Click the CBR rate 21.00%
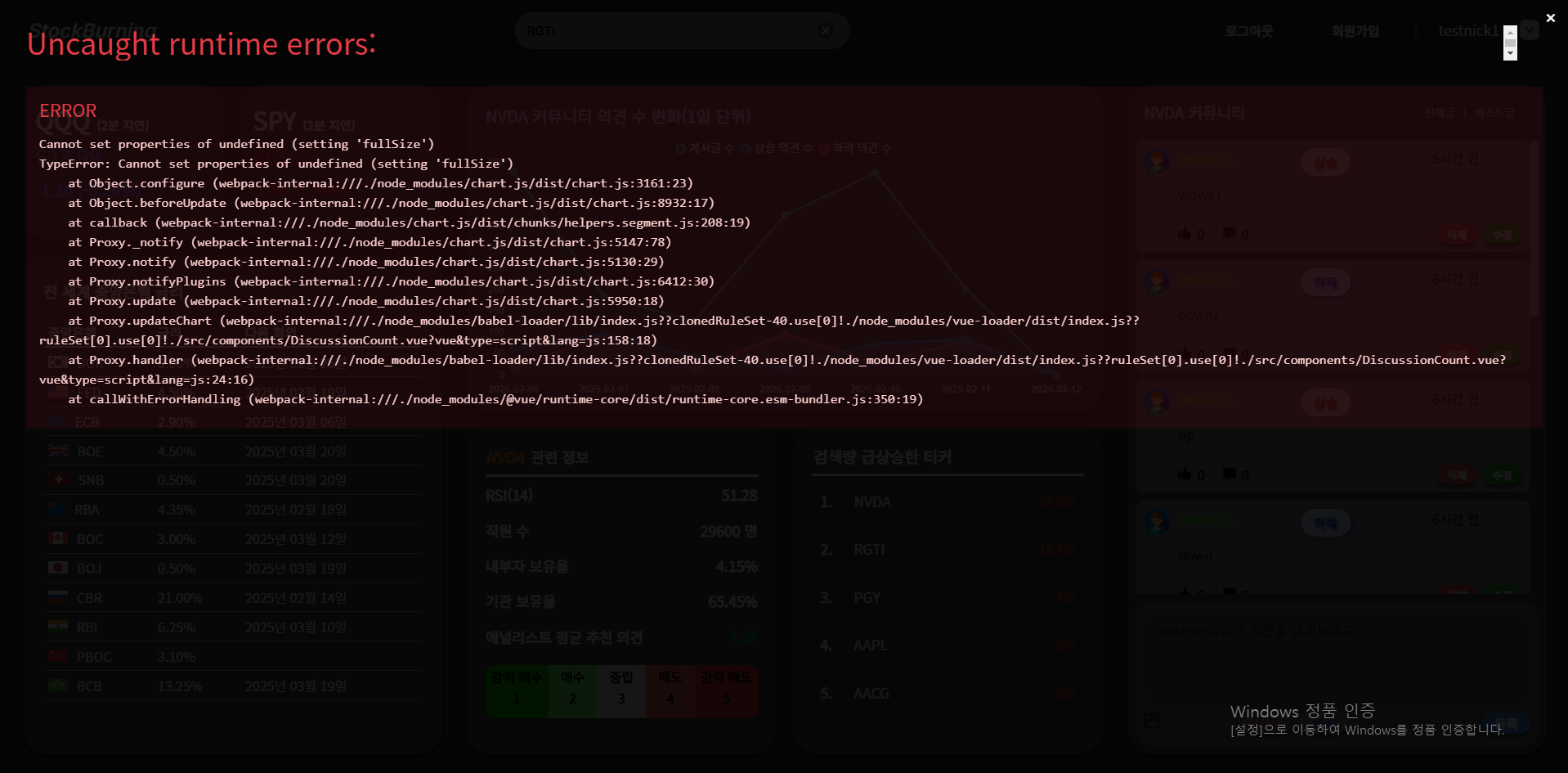The height and width of the screenshot is (773, 1568). (x=180, y=598)
